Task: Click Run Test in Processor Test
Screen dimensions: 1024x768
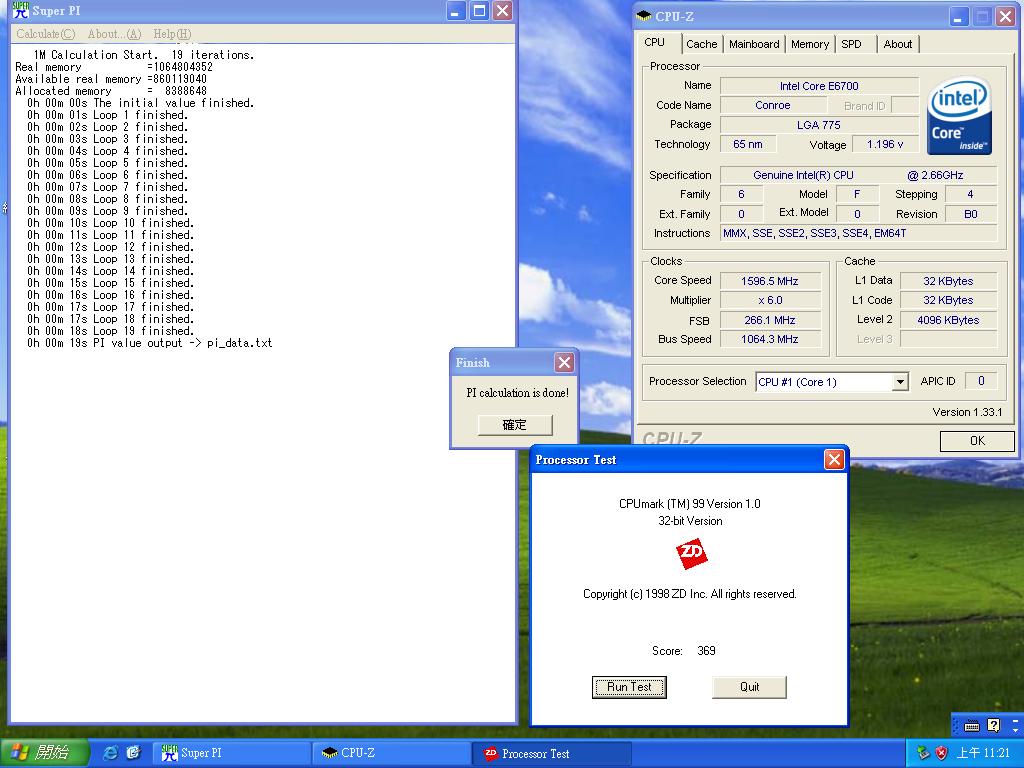Action: [629, 687]
